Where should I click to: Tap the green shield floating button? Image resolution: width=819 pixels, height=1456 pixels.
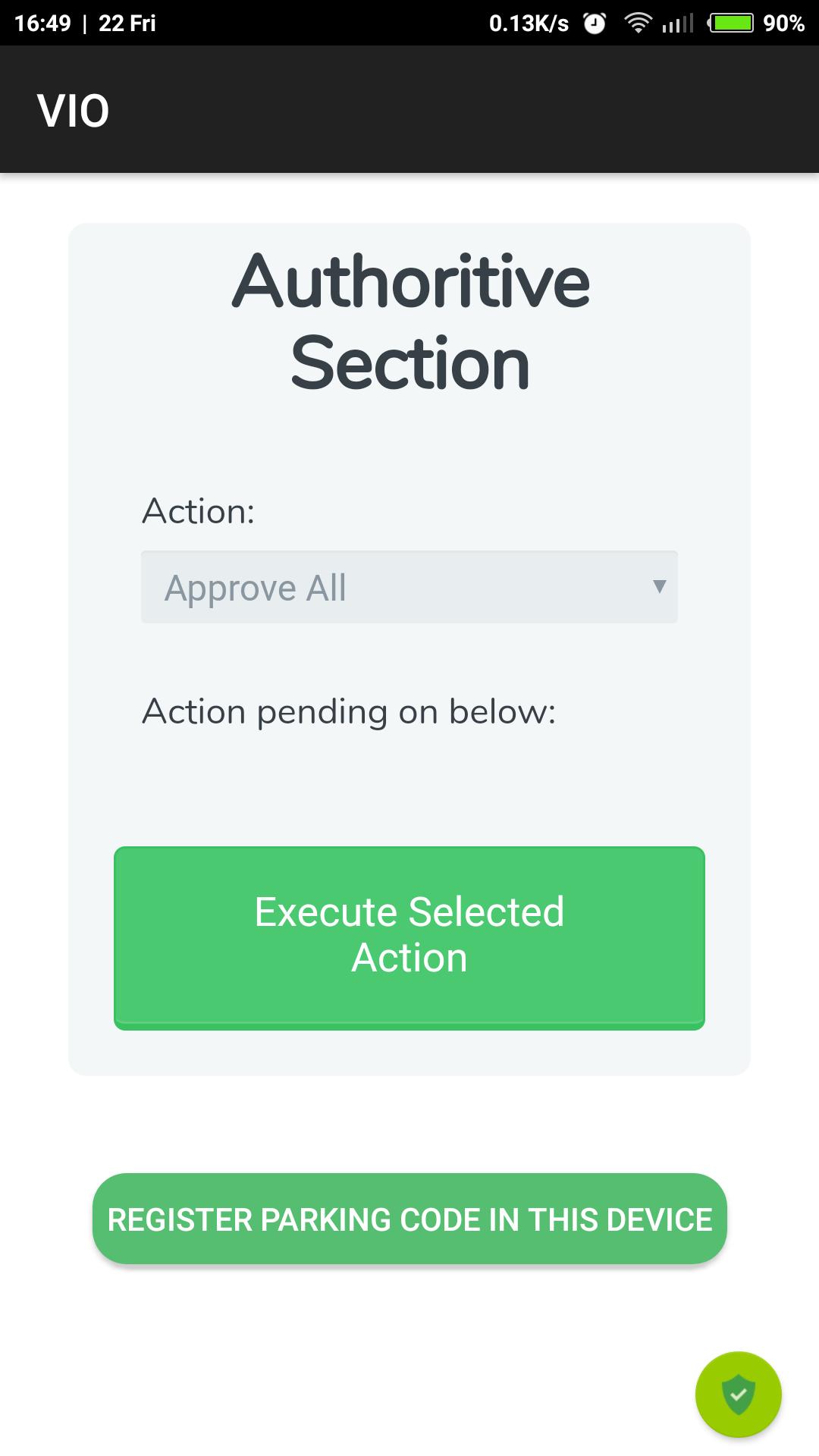738,1394
